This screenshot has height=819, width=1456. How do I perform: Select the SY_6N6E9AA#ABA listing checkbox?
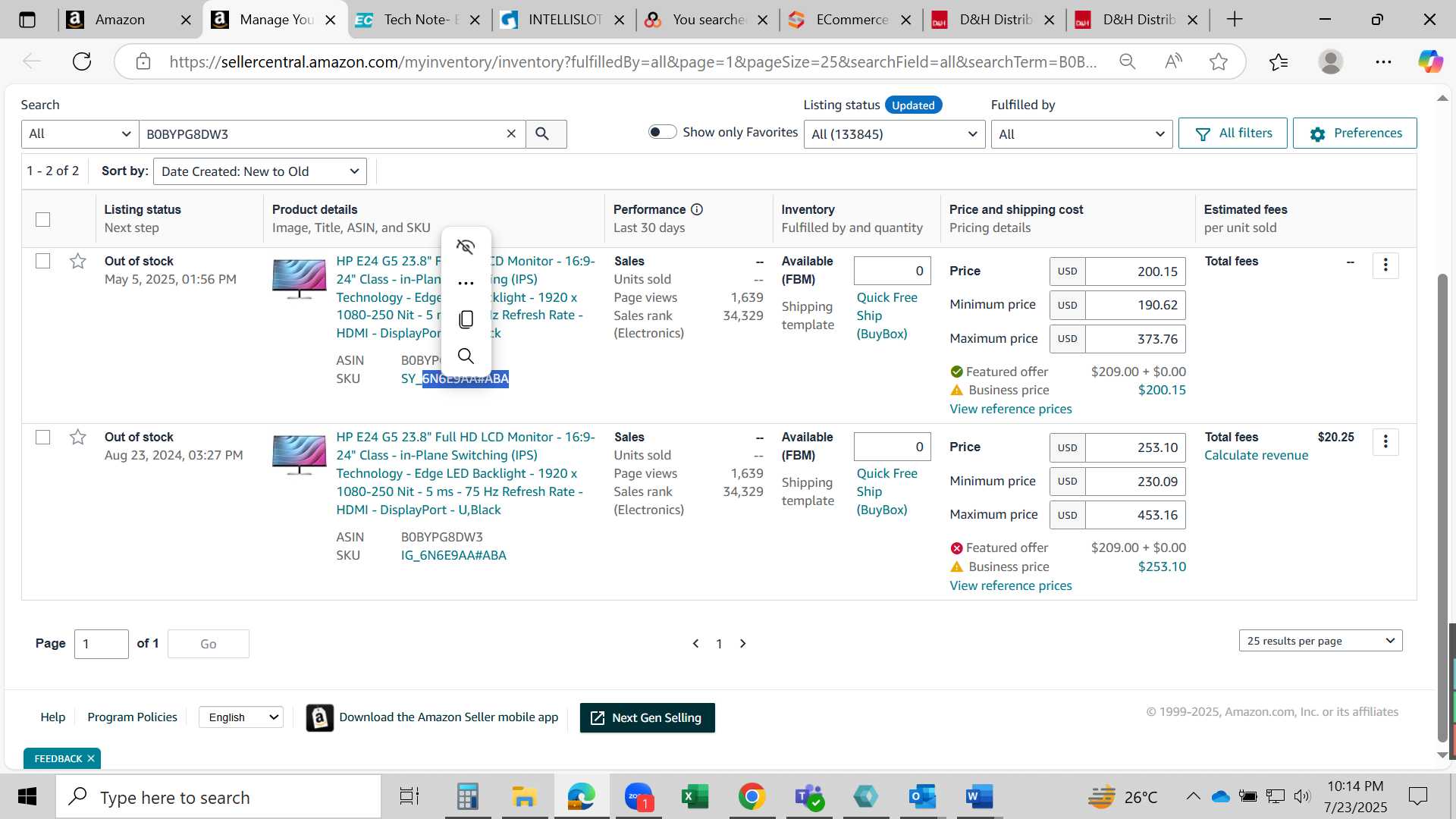pyautogui.click(x=43, y=261)
